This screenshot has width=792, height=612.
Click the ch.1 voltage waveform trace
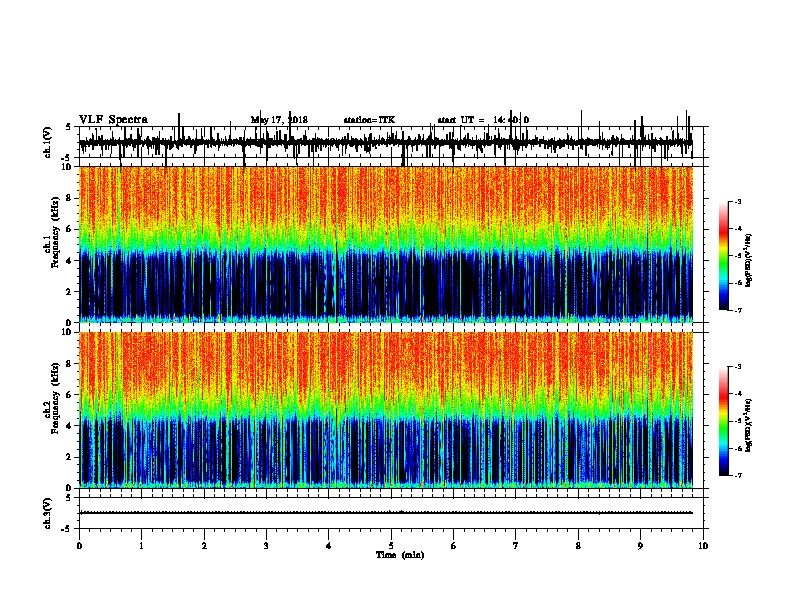click(385, 142)
